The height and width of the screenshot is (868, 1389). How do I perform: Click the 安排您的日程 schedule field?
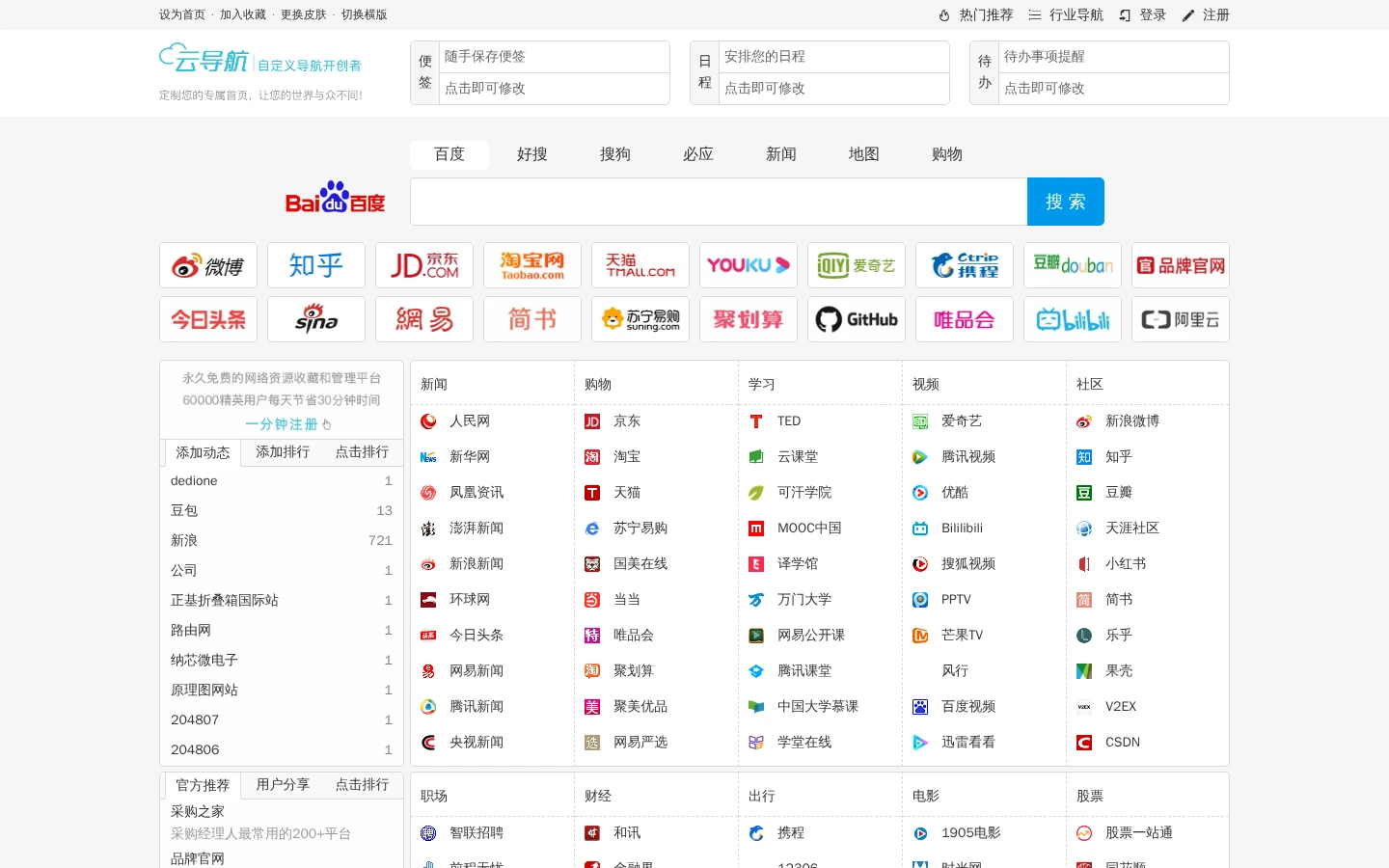pos(834,57)
